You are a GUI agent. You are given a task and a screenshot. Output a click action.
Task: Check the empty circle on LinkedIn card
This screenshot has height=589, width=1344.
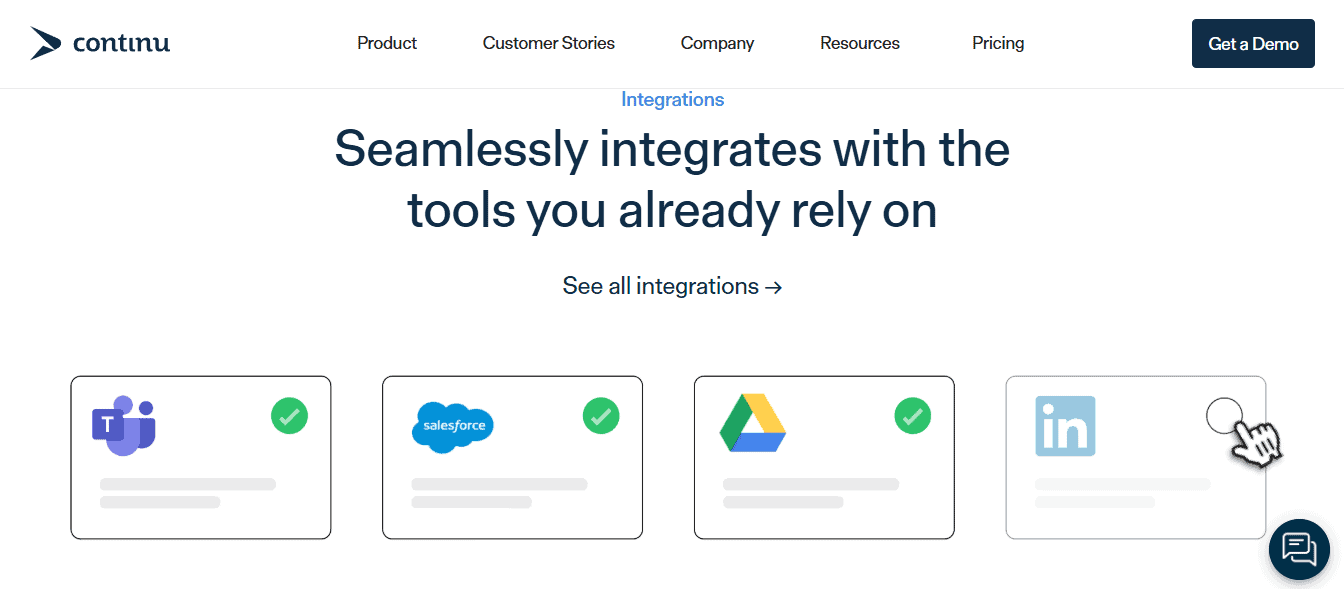click(1224, 415)
